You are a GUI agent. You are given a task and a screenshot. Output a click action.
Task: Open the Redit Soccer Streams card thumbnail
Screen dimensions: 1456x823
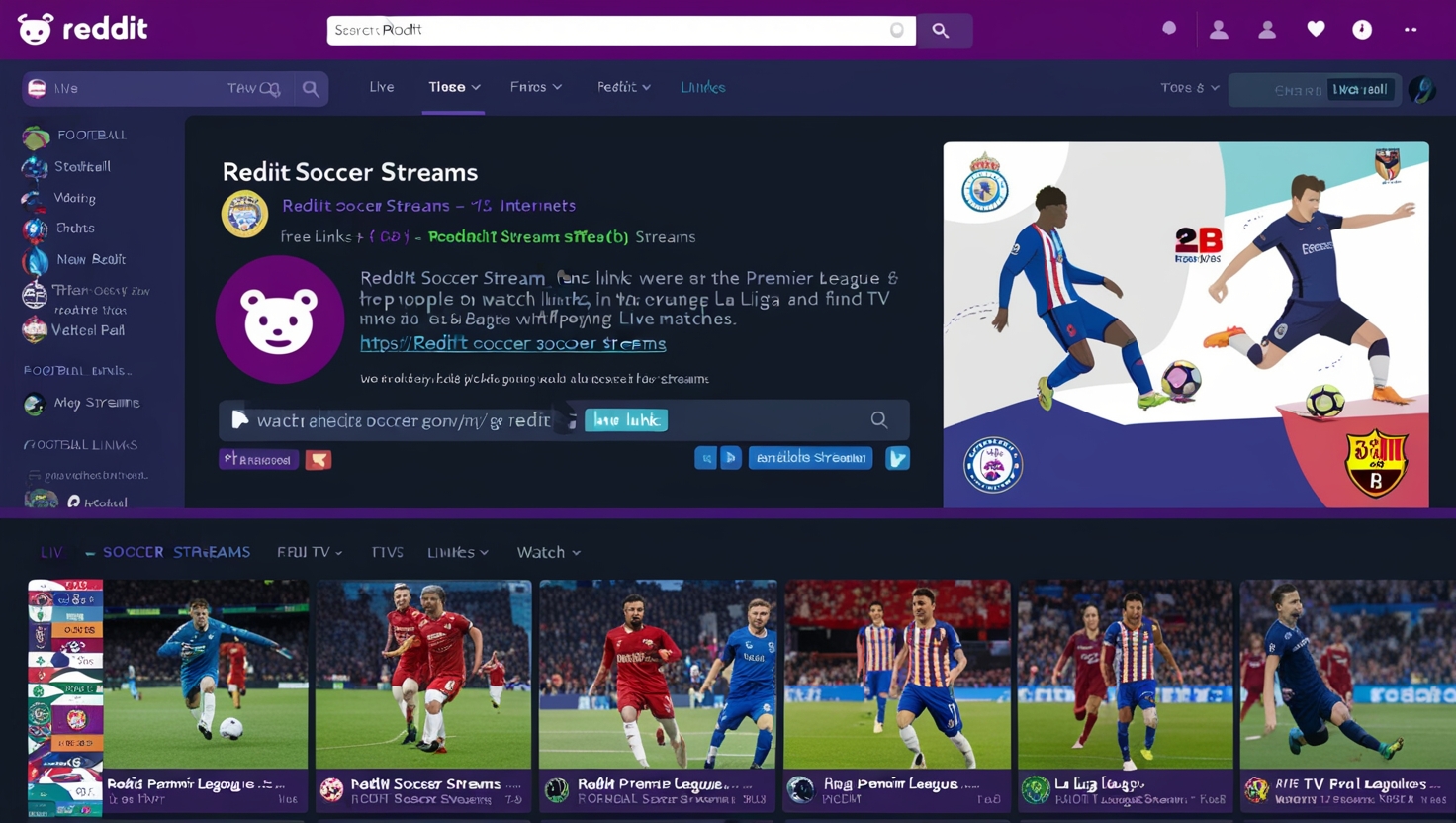(423, 675)
